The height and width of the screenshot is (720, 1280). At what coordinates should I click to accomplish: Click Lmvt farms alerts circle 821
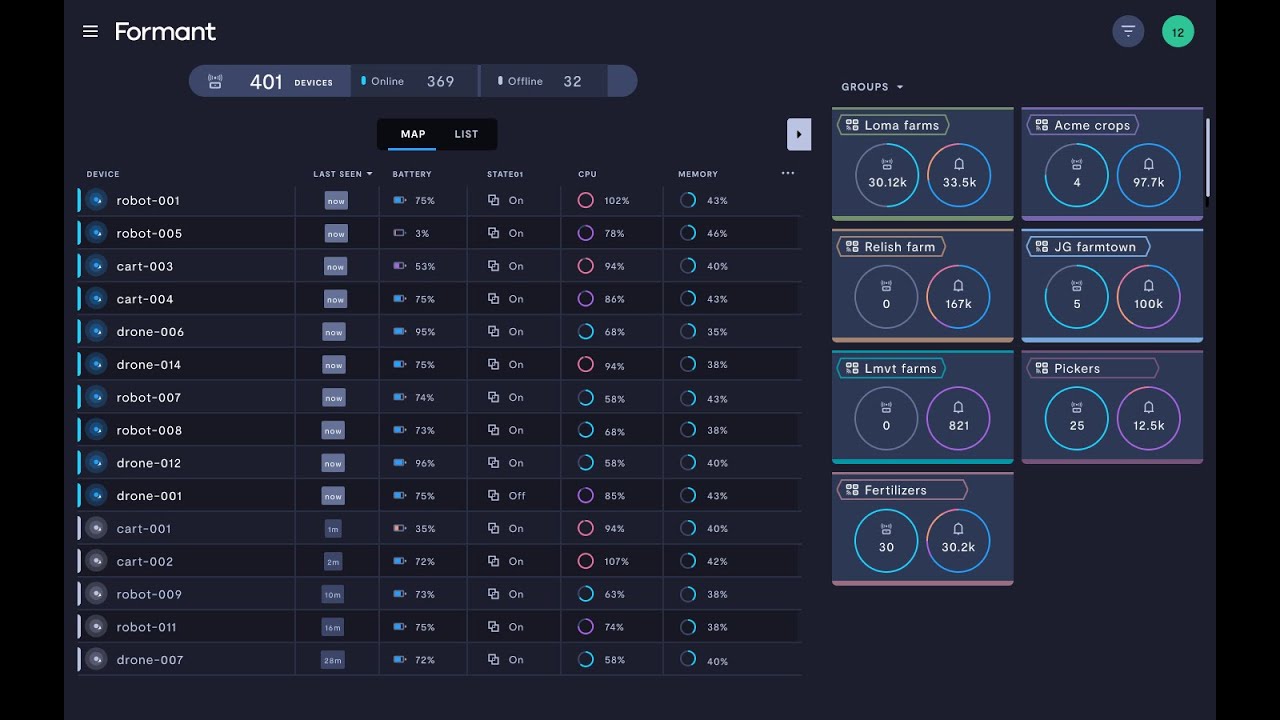(x=959, y=418)
